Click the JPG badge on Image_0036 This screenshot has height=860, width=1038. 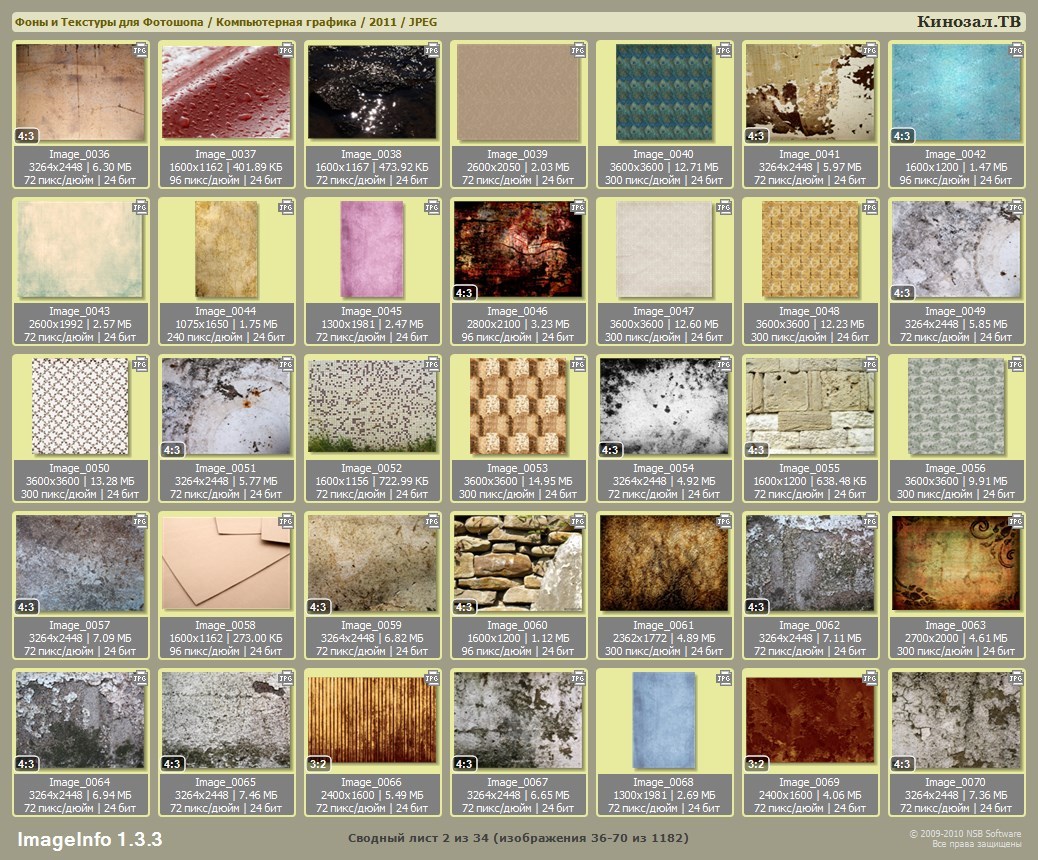pos(141,50)
